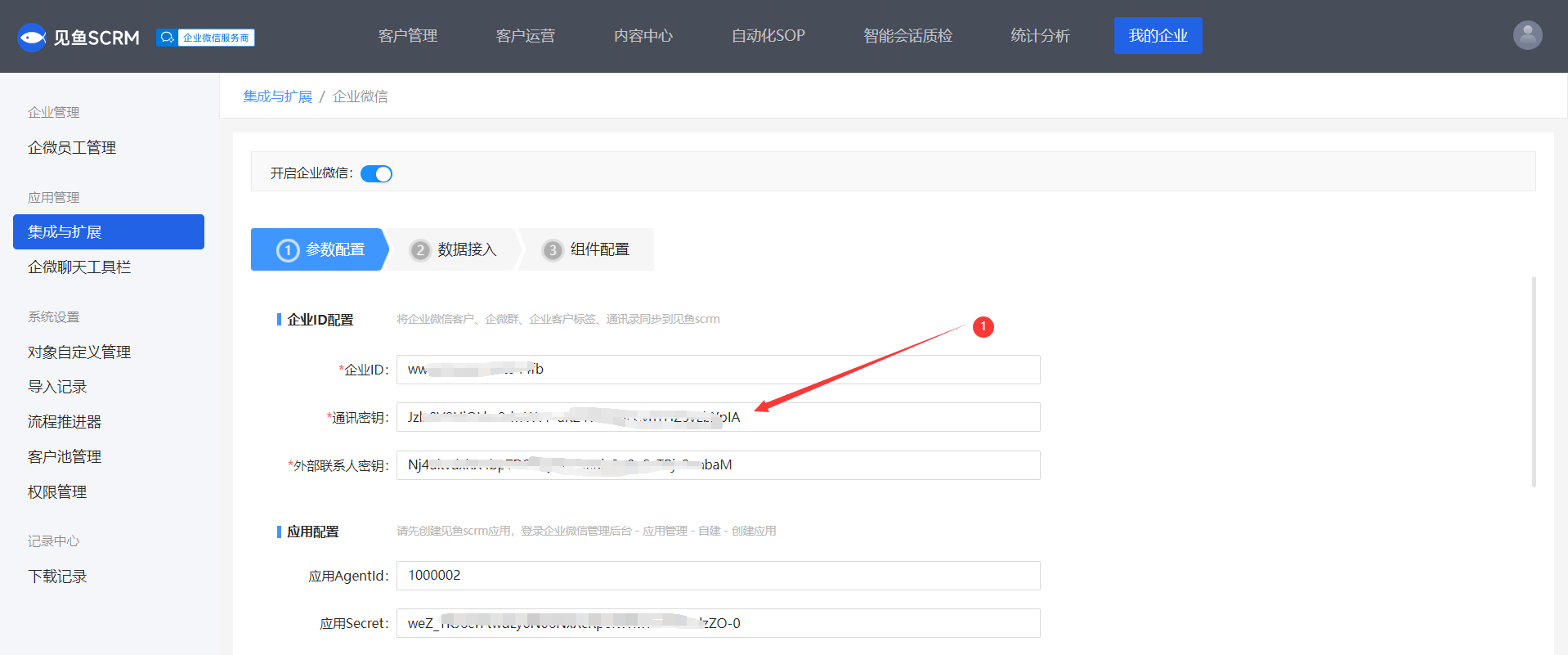The height and width of the screenshot is (655, 1568).
Task: Open the 客户运营 menu
Action: point(526,36)
